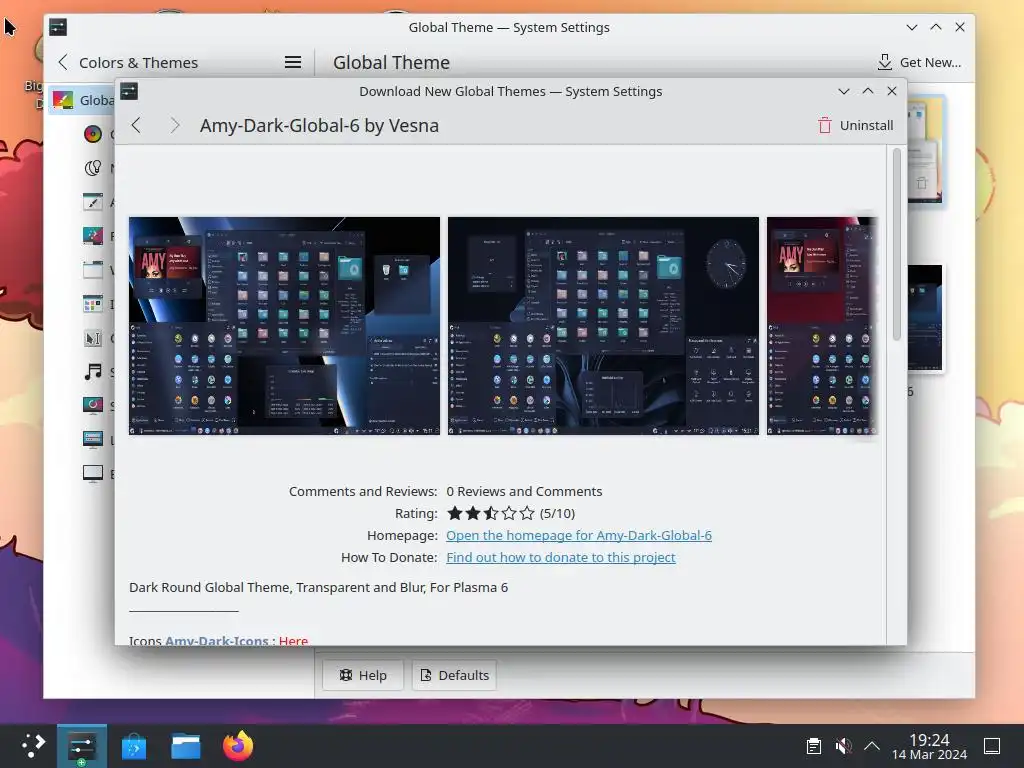
Task: Open the Login Screen icon item in sidebar
Action: (x=93, y=440)
